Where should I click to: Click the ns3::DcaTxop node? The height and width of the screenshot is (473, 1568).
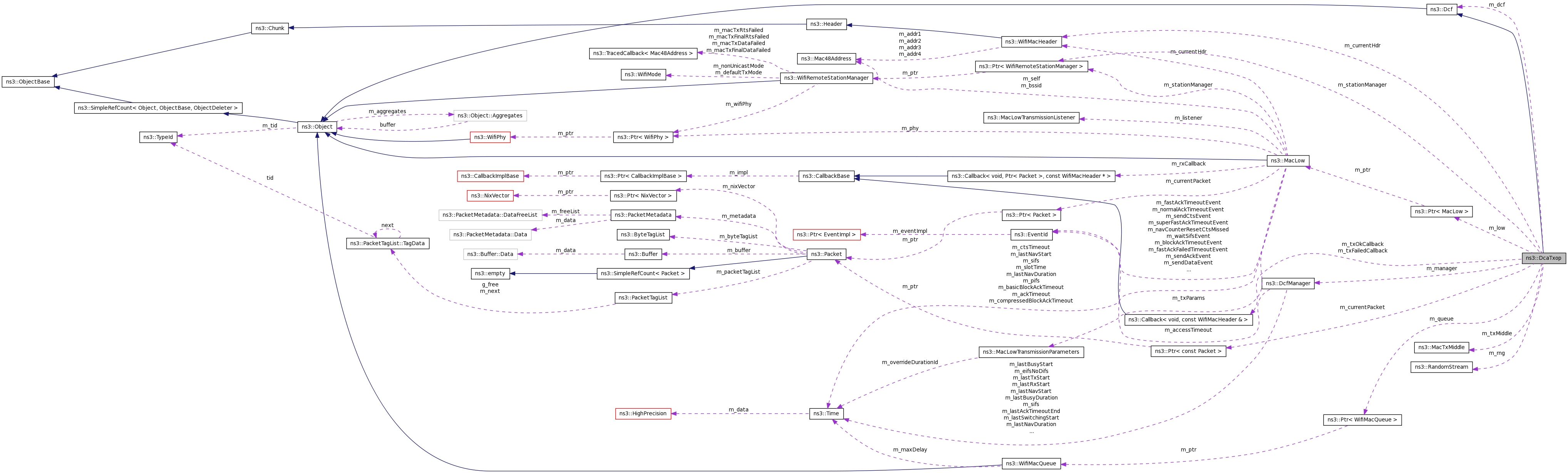coord(1543,258)
